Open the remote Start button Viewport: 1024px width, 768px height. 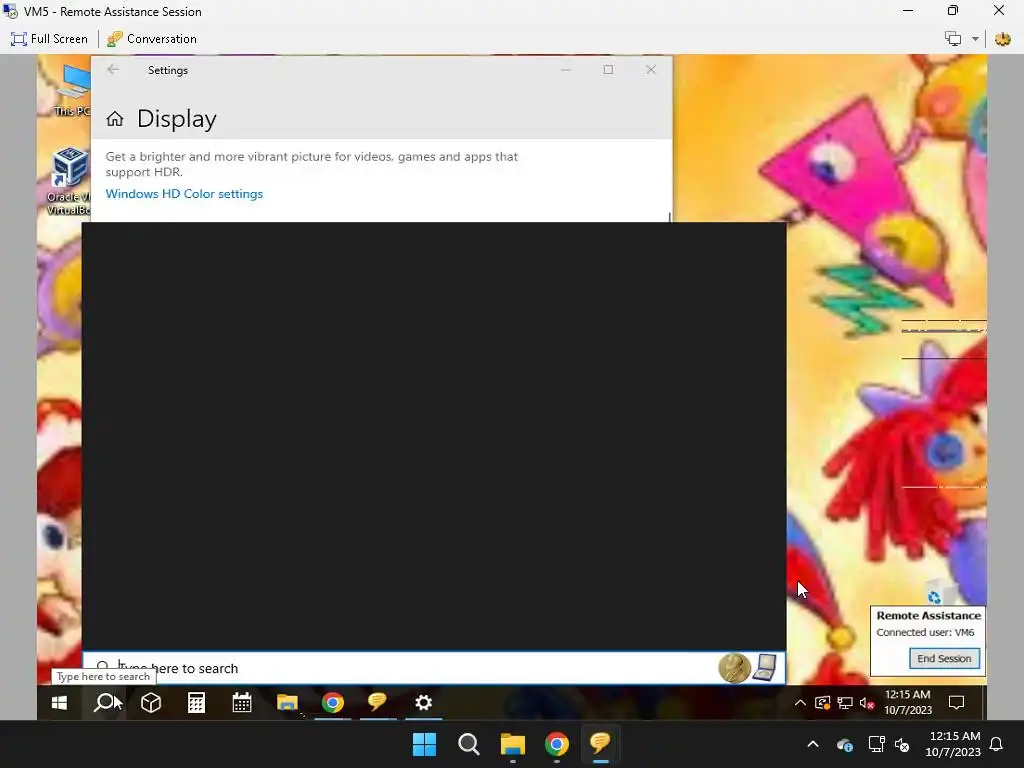[59, 703]
